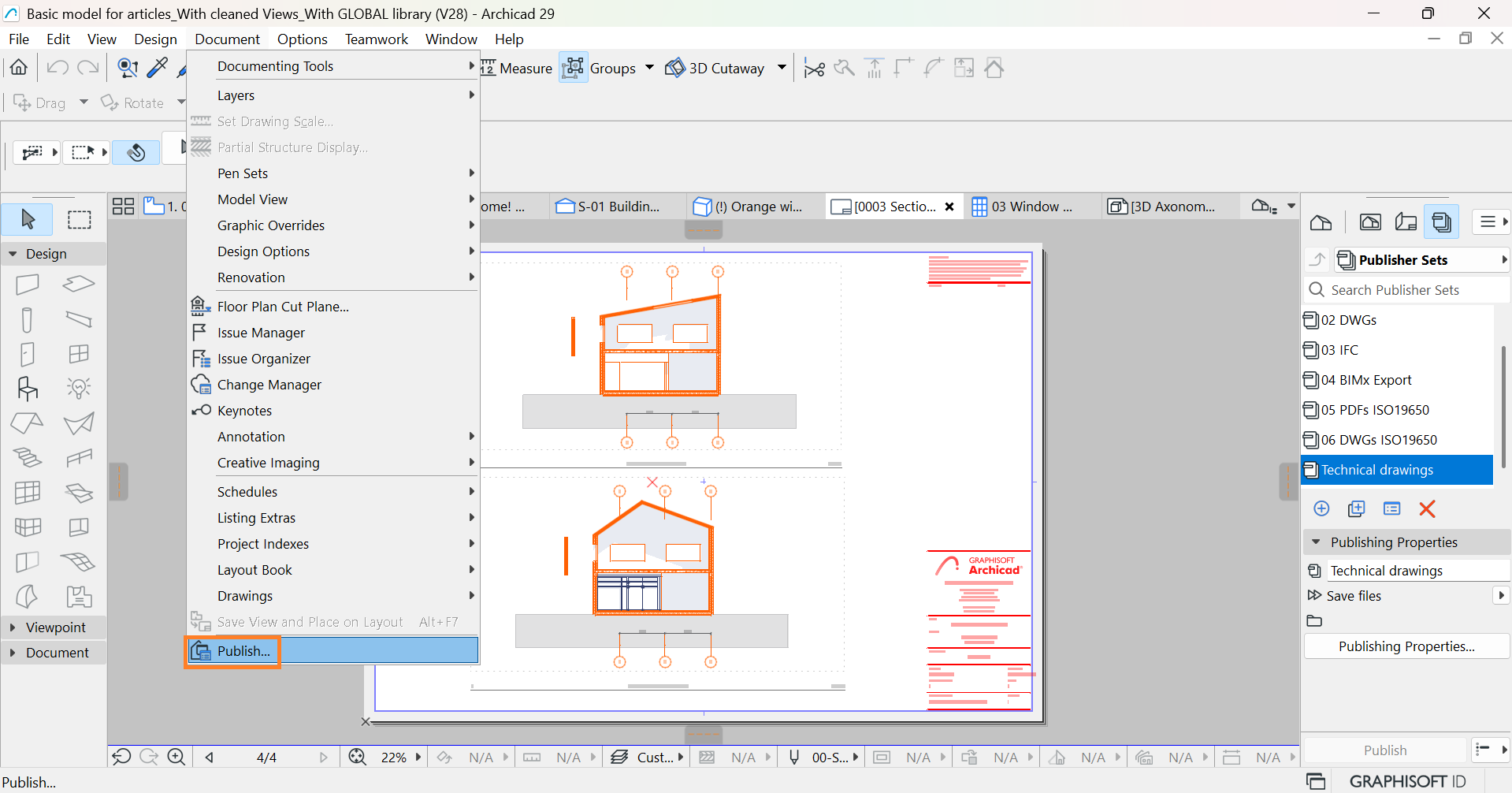Click the Redo arrow icon
1512x793 pixels.
[88, 68]
